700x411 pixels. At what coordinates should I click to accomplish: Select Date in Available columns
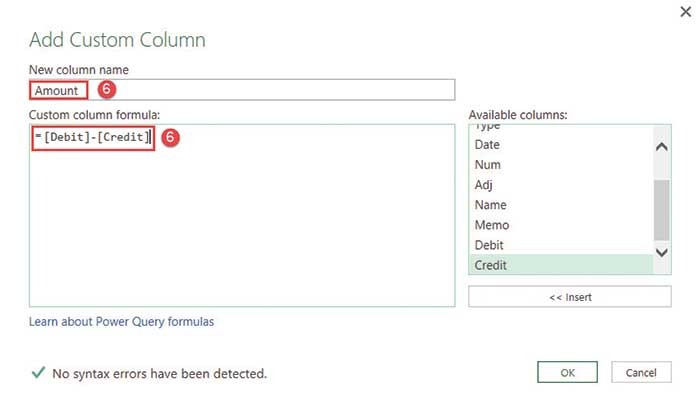coord(488,145)
